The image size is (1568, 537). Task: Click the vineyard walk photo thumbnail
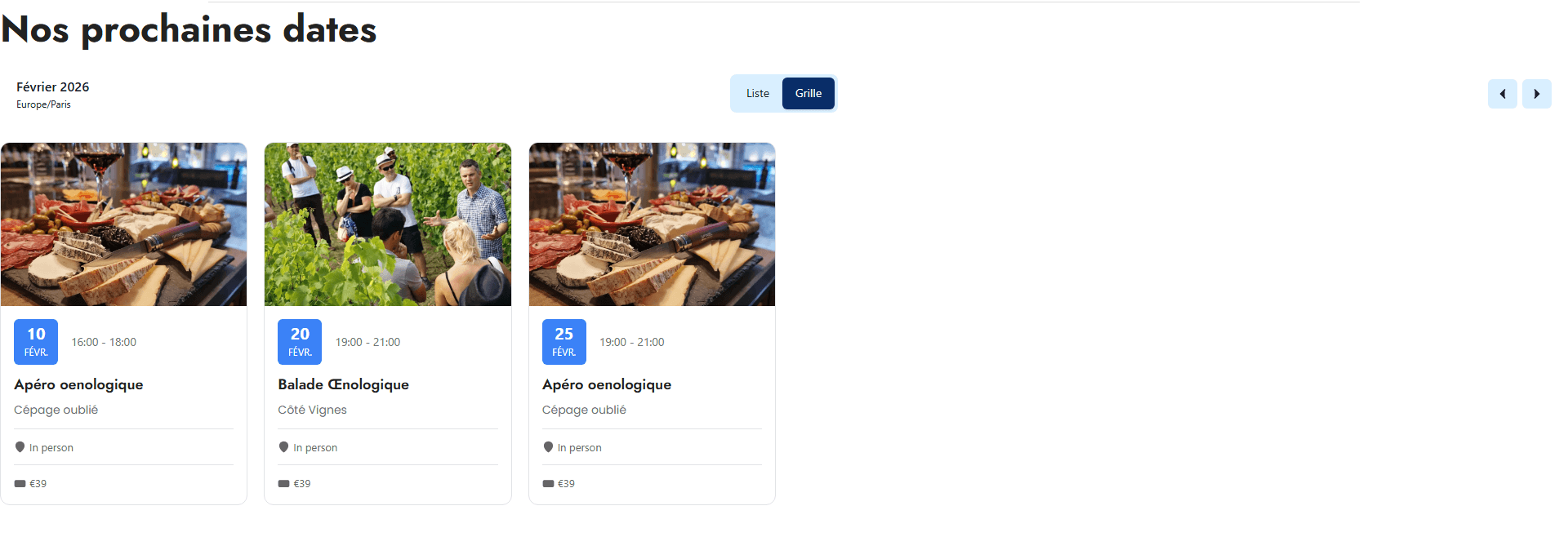click(x=388, y=224)
